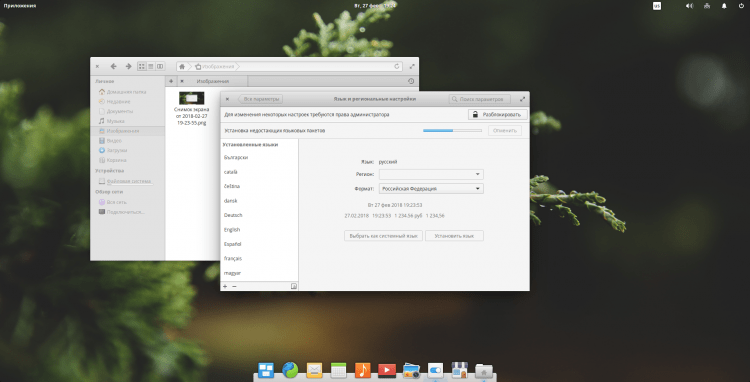This screenshot has width=750, height=382.
Task: Click the home icon in Files path bar
Action: (x=182, y=67)
